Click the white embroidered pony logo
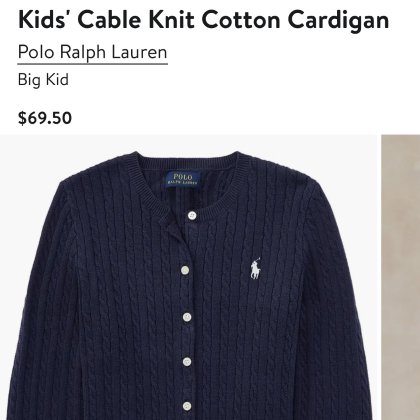 [255, 269]
